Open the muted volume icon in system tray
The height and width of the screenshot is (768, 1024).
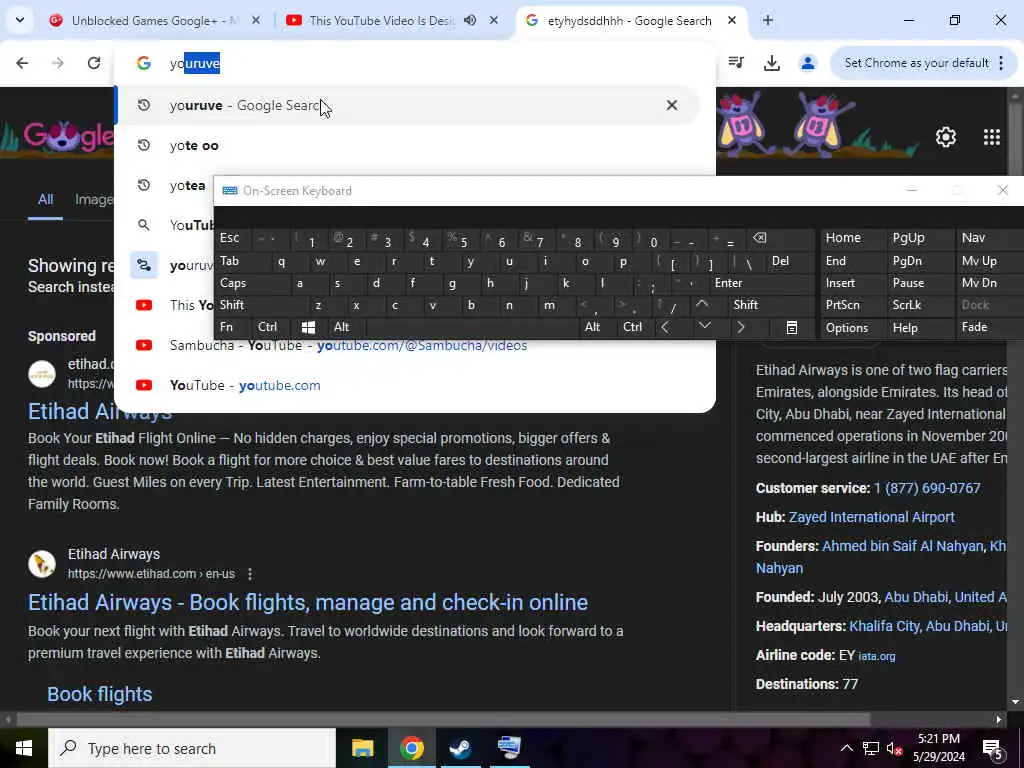click(x=894, y=748)
